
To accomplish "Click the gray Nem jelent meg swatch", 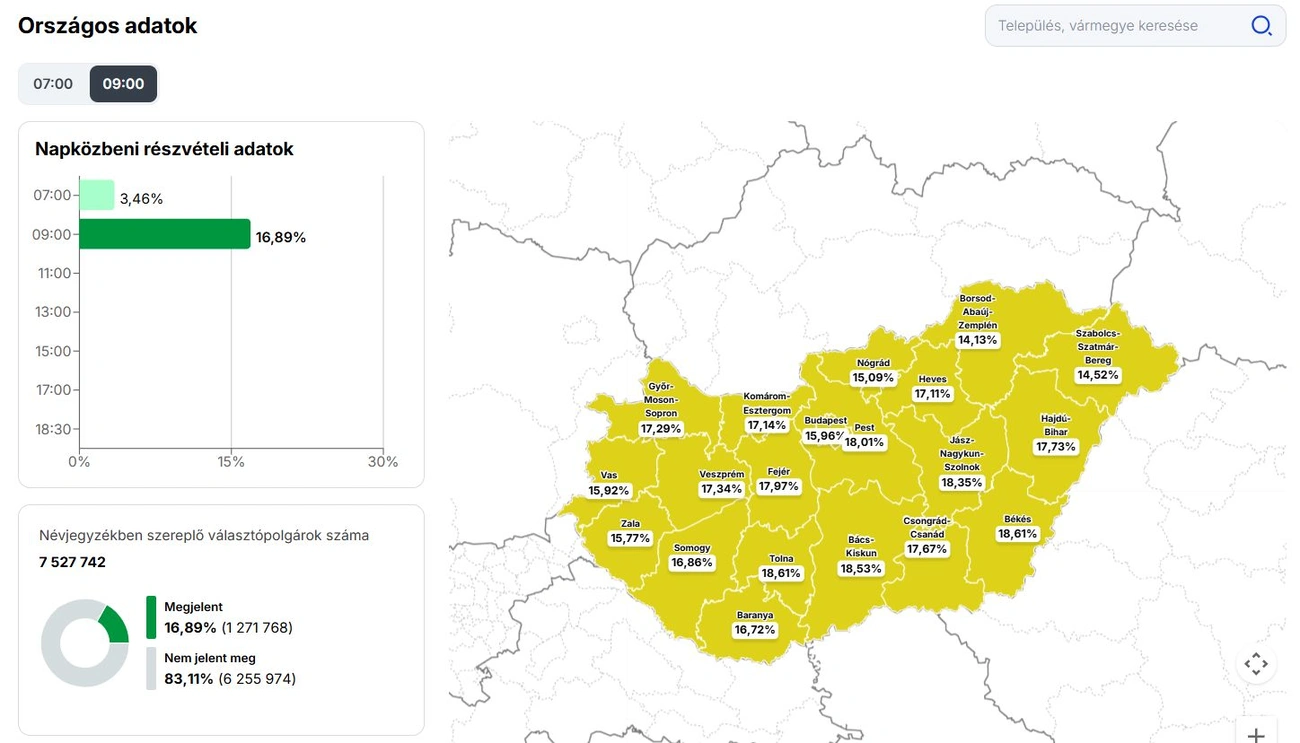I will [x=151, y=668].
